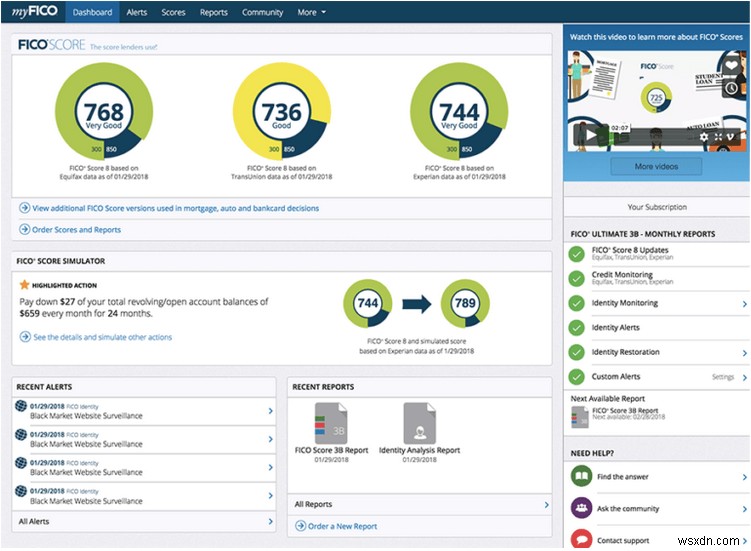
Task: Click the video settings gear icon
Action: [x=704, y=136]
